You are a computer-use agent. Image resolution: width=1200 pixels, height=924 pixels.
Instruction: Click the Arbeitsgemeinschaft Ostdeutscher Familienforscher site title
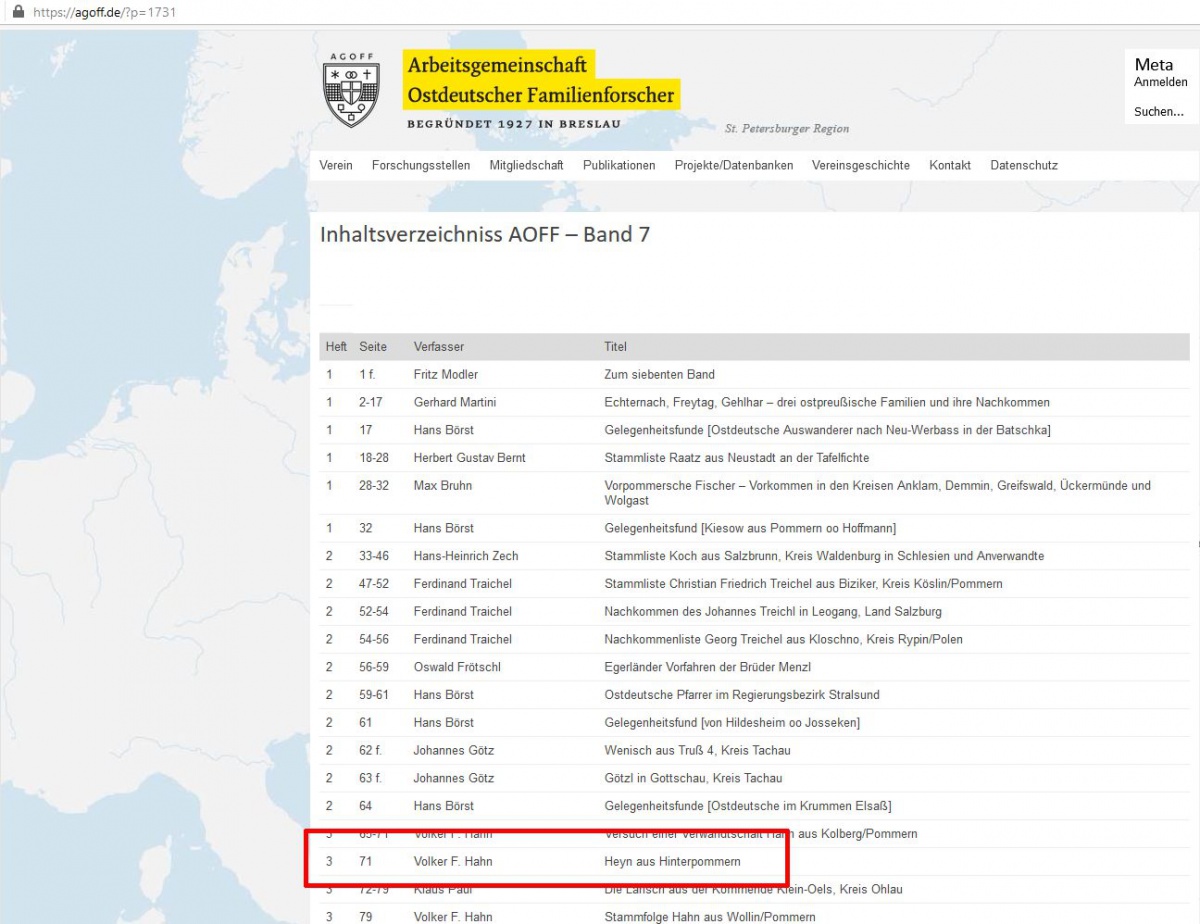pos(540,80)
